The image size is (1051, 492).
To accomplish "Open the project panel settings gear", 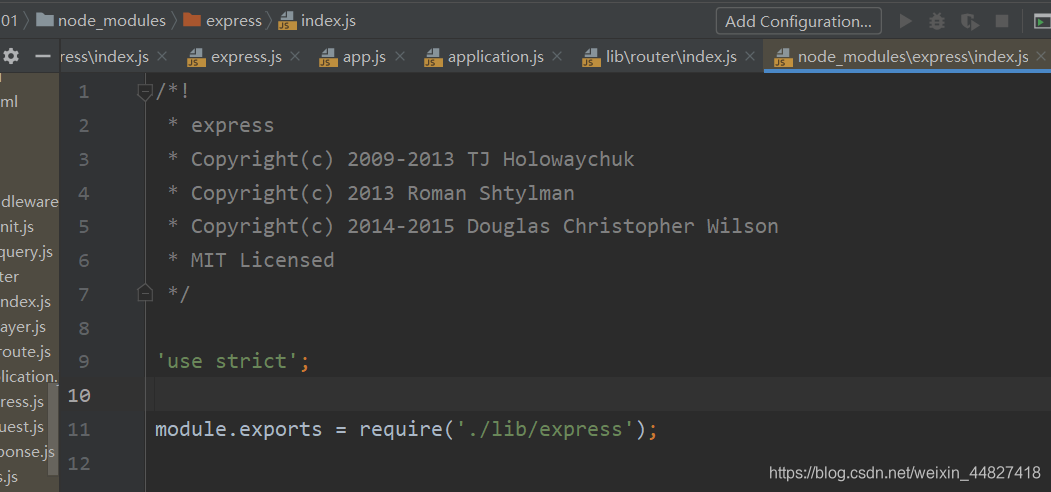I will click(11, 57).
